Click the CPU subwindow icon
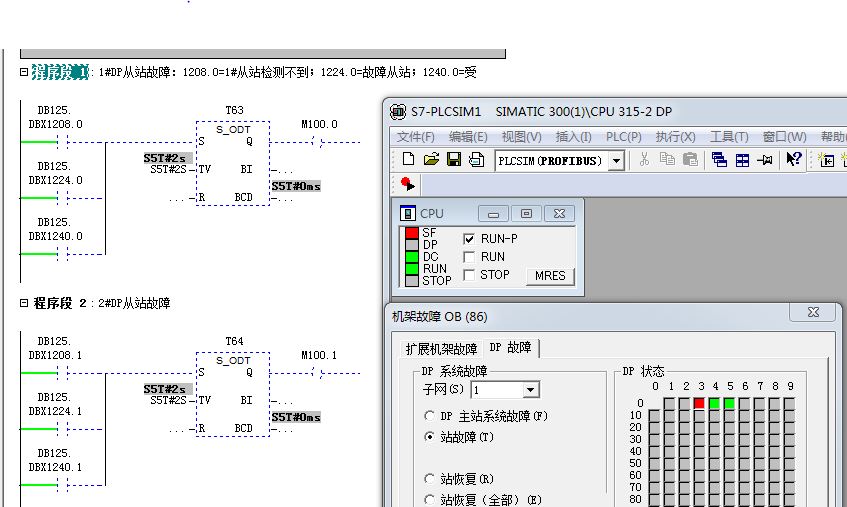The image size is (847, 507). click(x=407, y=214)
